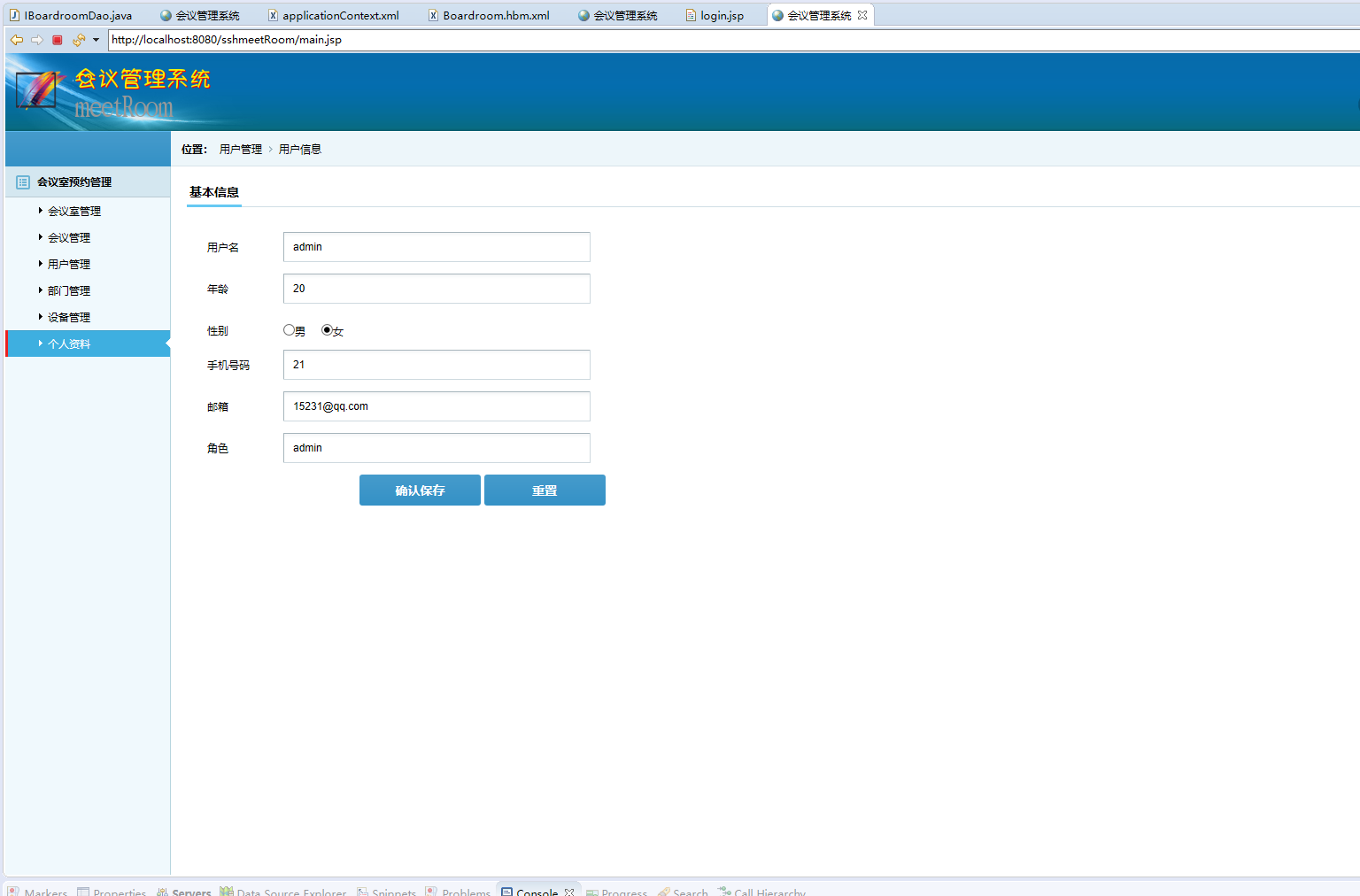Screen dimensions: 1360x896
Task: Select the 基本信息 tab
Action: [x=214, y=192]
